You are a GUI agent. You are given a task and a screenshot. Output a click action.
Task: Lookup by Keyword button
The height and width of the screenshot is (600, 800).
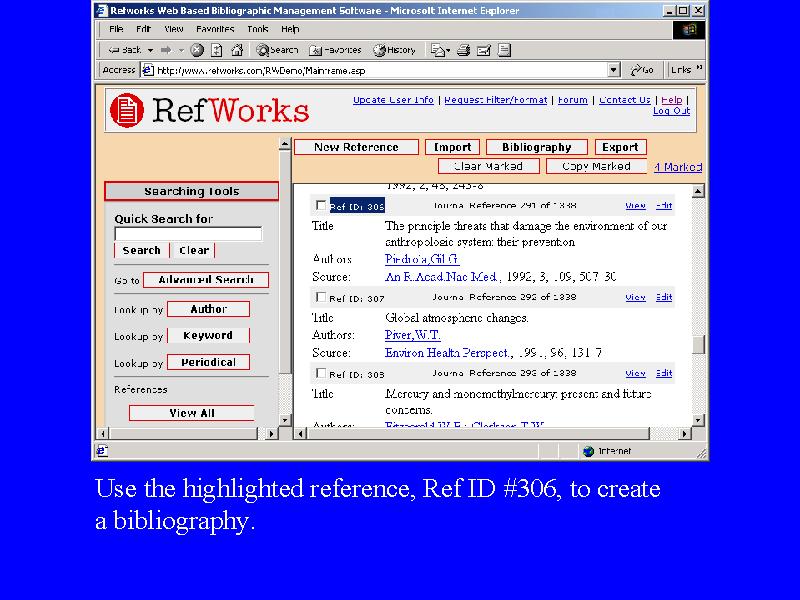(x=208, y=335)
